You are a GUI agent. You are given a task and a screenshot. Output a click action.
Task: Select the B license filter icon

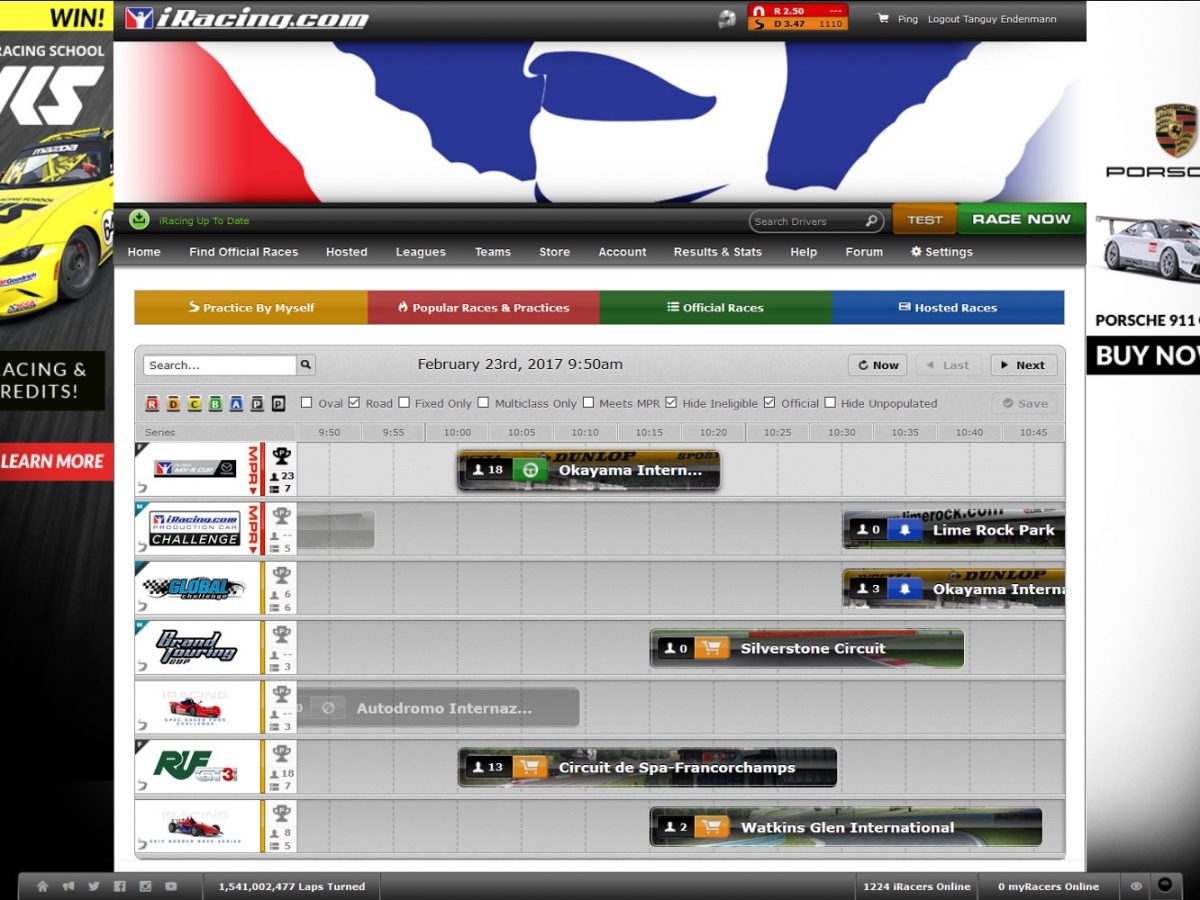click(215, 404)
